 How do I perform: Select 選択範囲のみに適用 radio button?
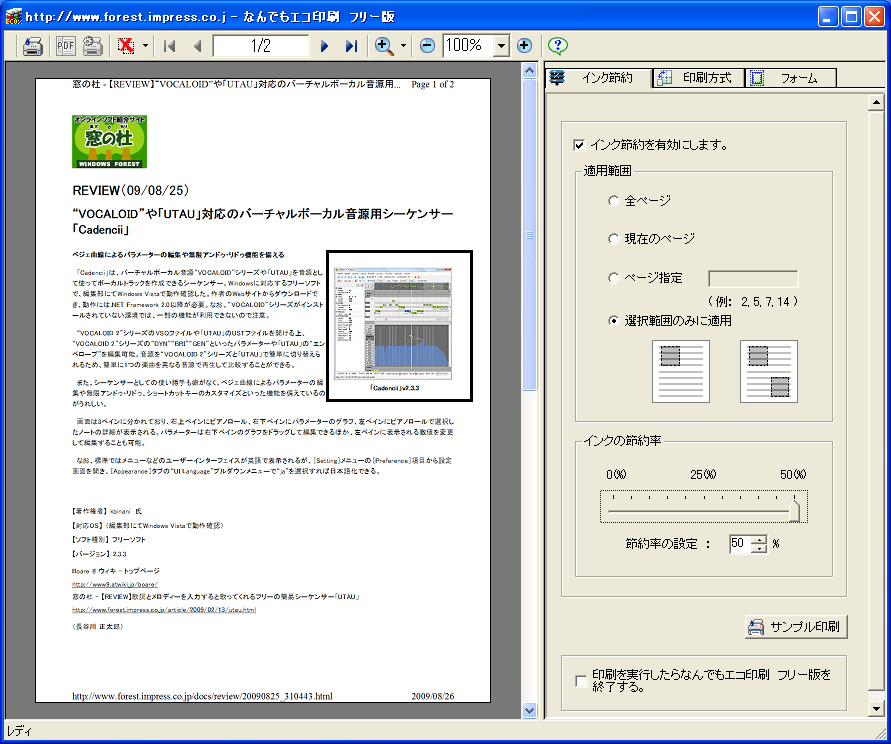[613, 321]
